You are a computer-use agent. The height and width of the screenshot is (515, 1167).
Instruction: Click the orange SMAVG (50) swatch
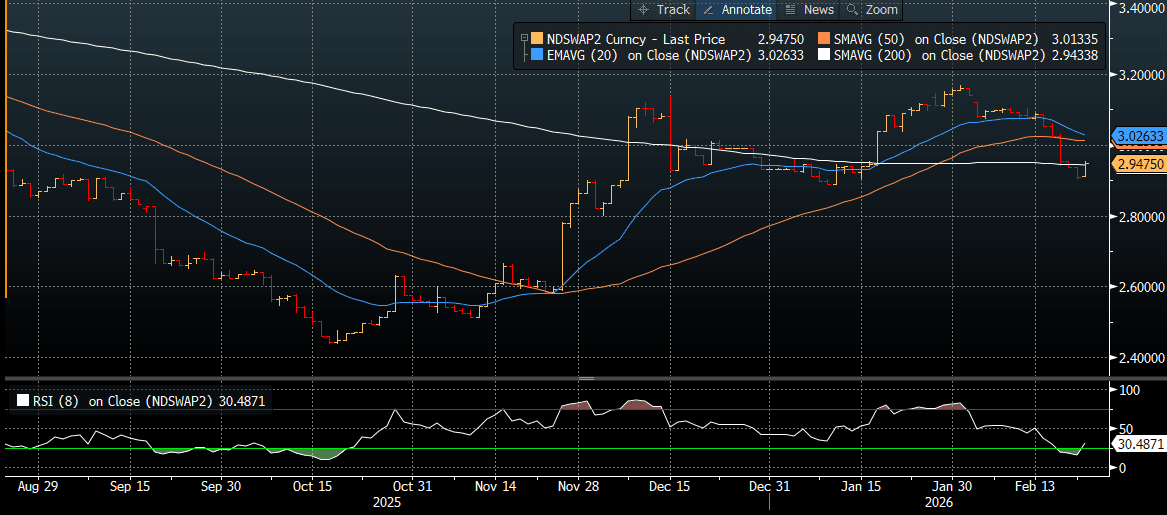coord(824,39)
